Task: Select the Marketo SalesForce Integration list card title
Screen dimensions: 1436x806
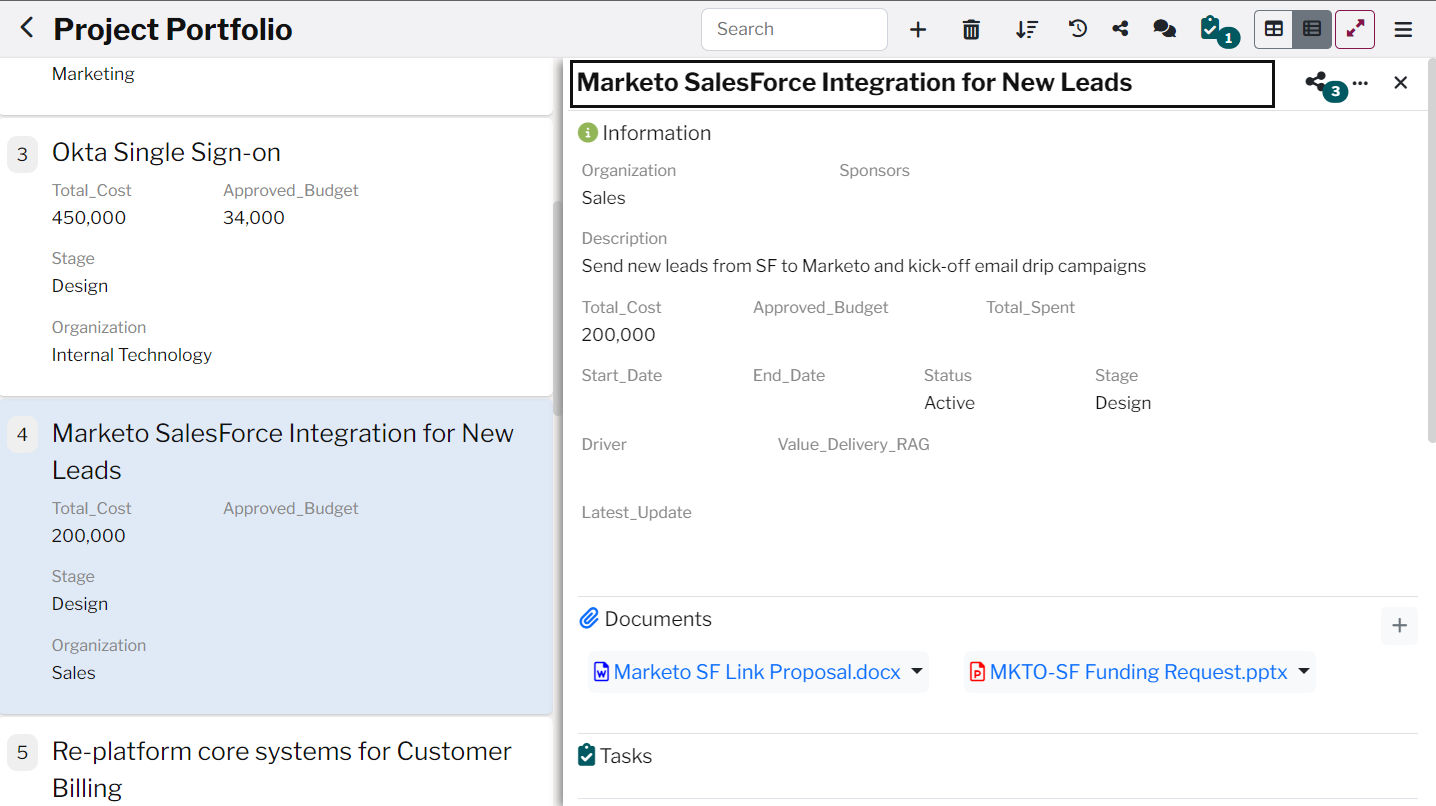Action: point(283,451)
